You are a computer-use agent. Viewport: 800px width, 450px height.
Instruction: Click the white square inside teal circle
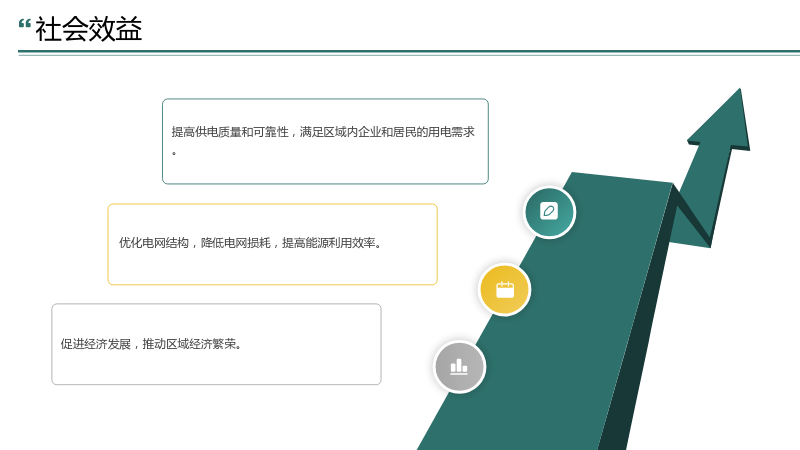point(549,211)
